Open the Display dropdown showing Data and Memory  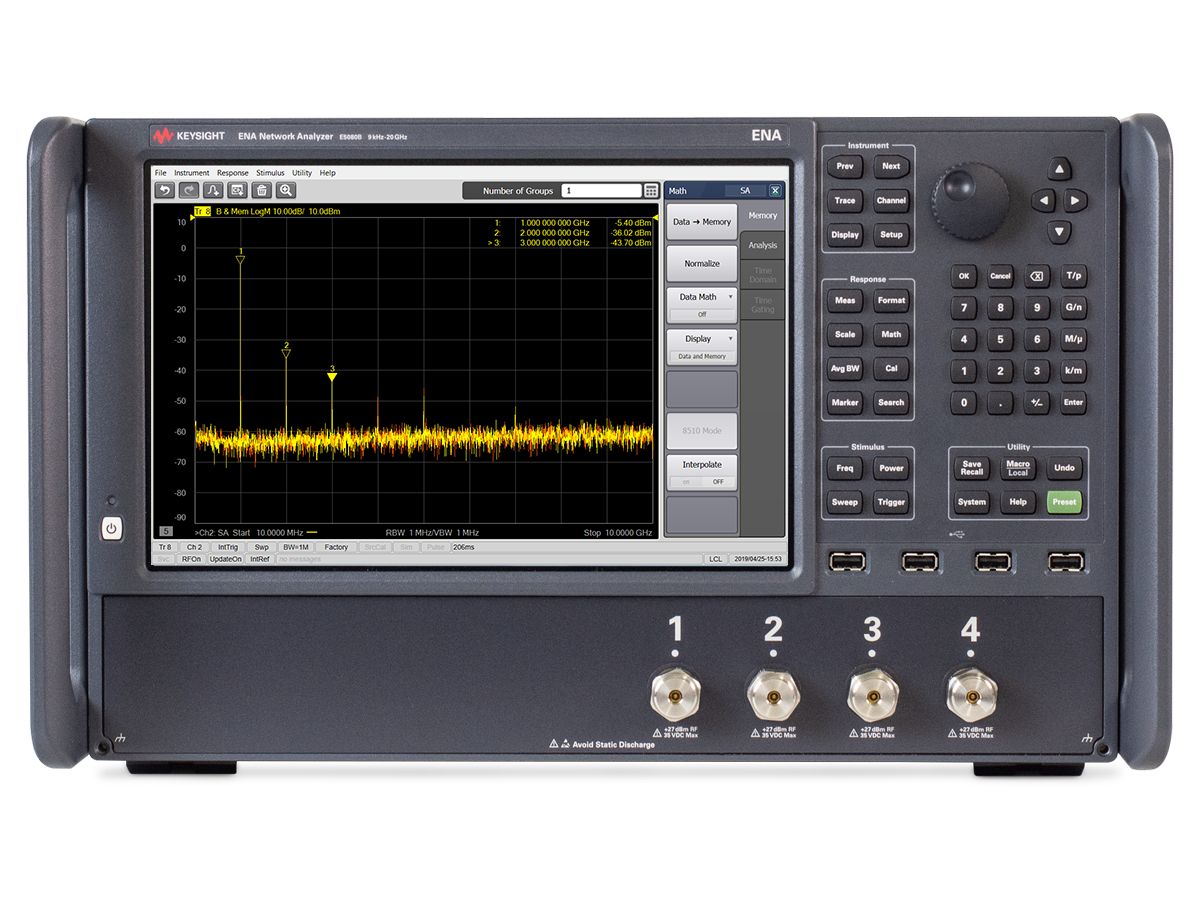coord(701,339)
